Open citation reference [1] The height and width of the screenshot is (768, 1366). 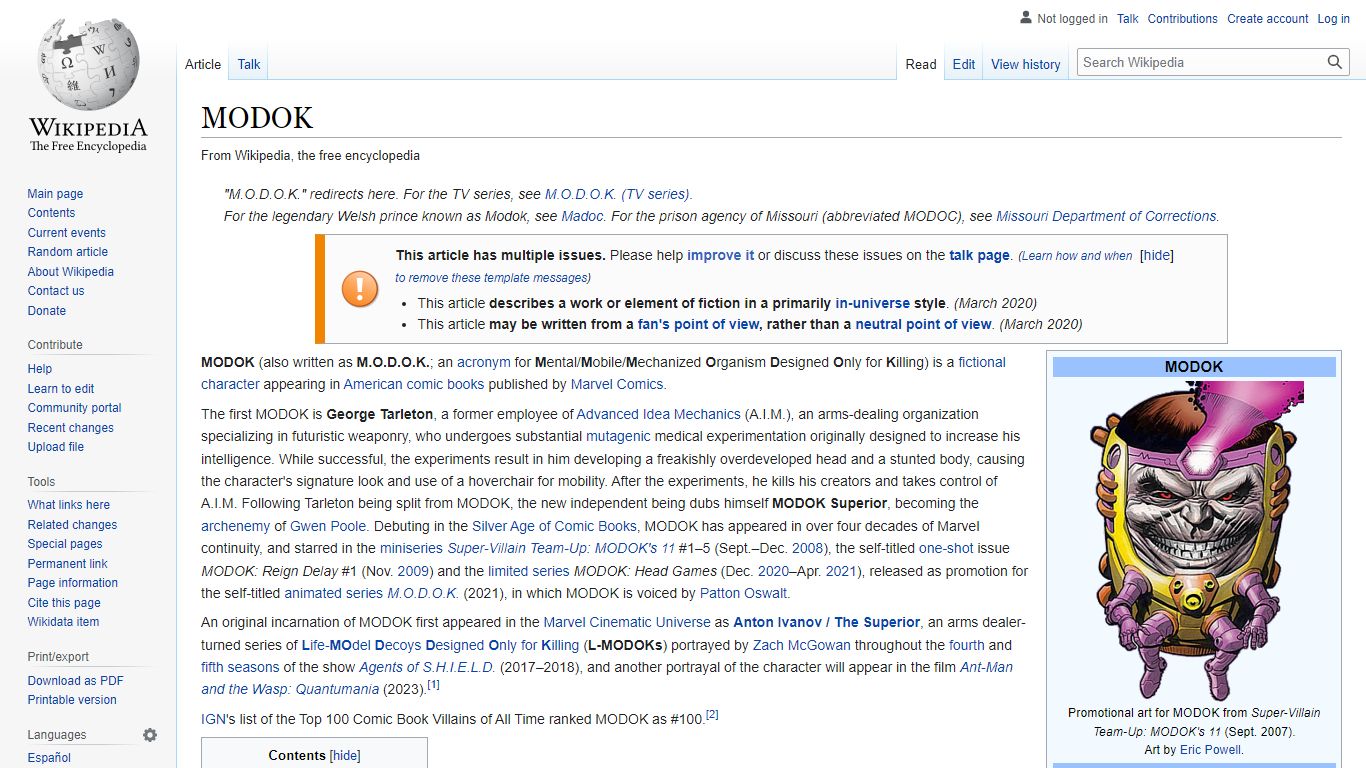coord(433,685)
